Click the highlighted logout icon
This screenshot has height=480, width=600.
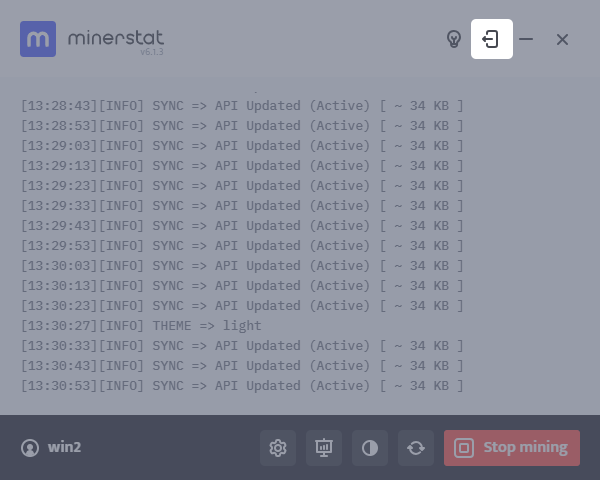coord(492,39)
